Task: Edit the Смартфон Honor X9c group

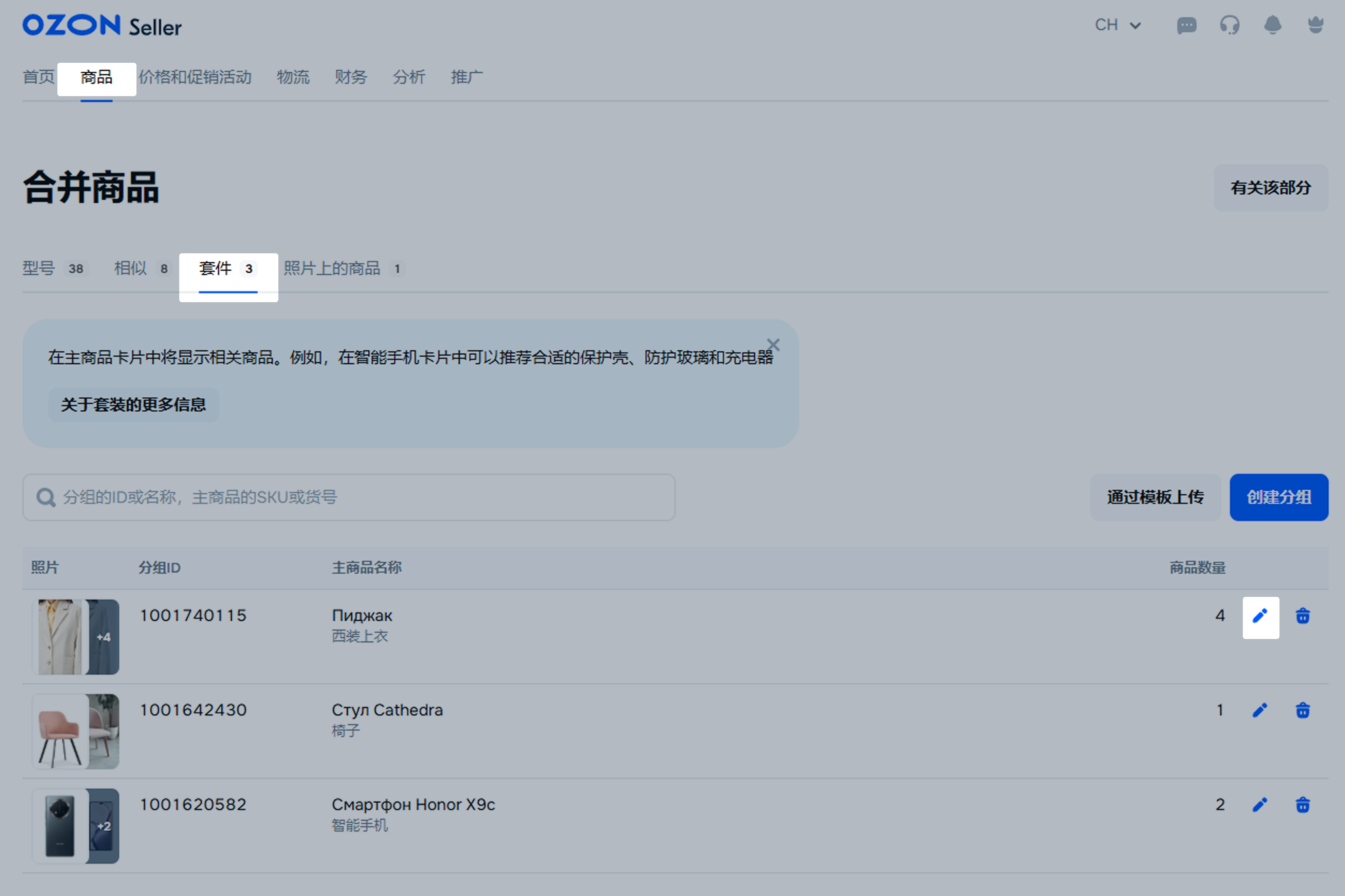Action: pos(1260,805)
